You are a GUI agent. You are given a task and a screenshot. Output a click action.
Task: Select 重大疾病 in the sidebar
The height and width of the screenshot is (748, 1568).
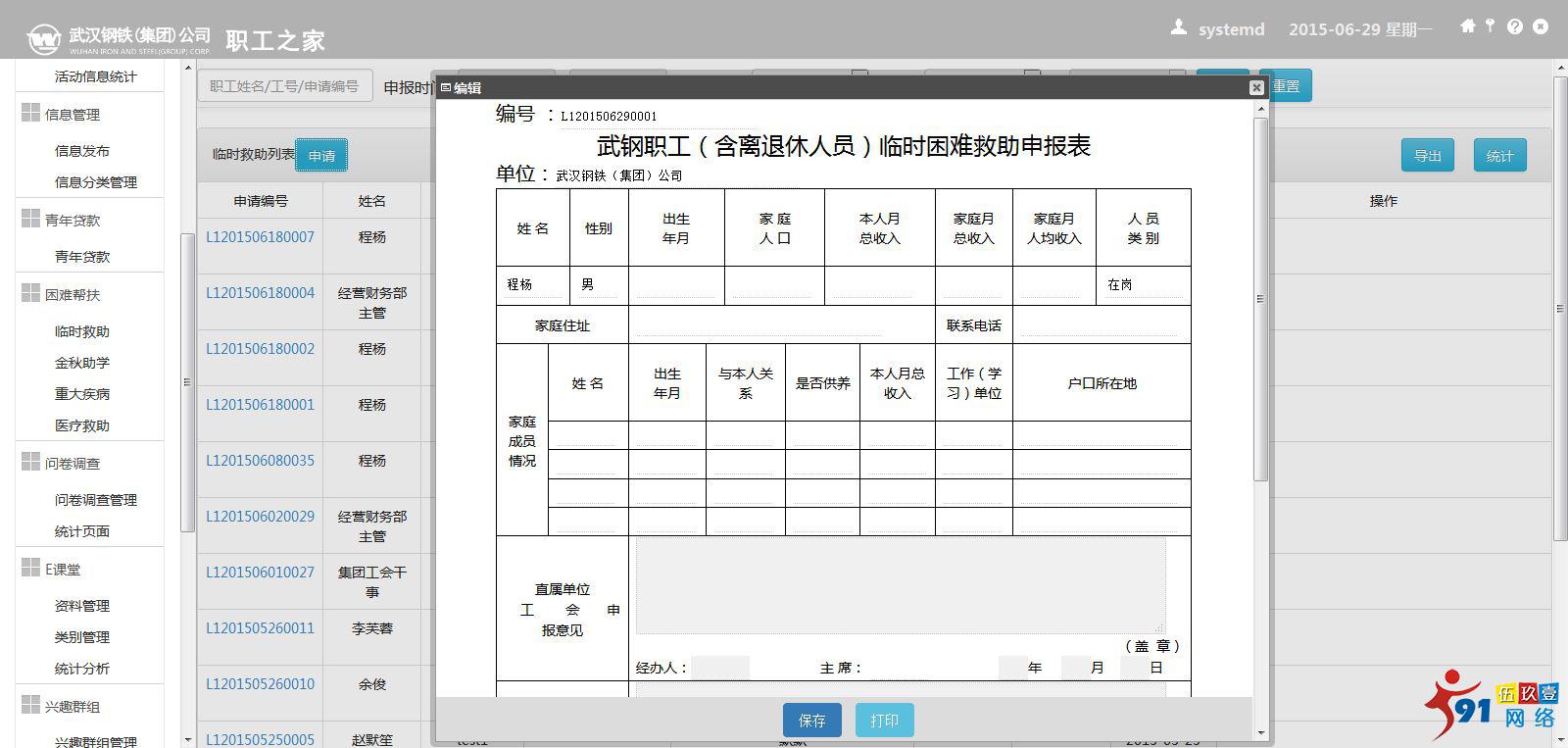[x=82, y=394]
